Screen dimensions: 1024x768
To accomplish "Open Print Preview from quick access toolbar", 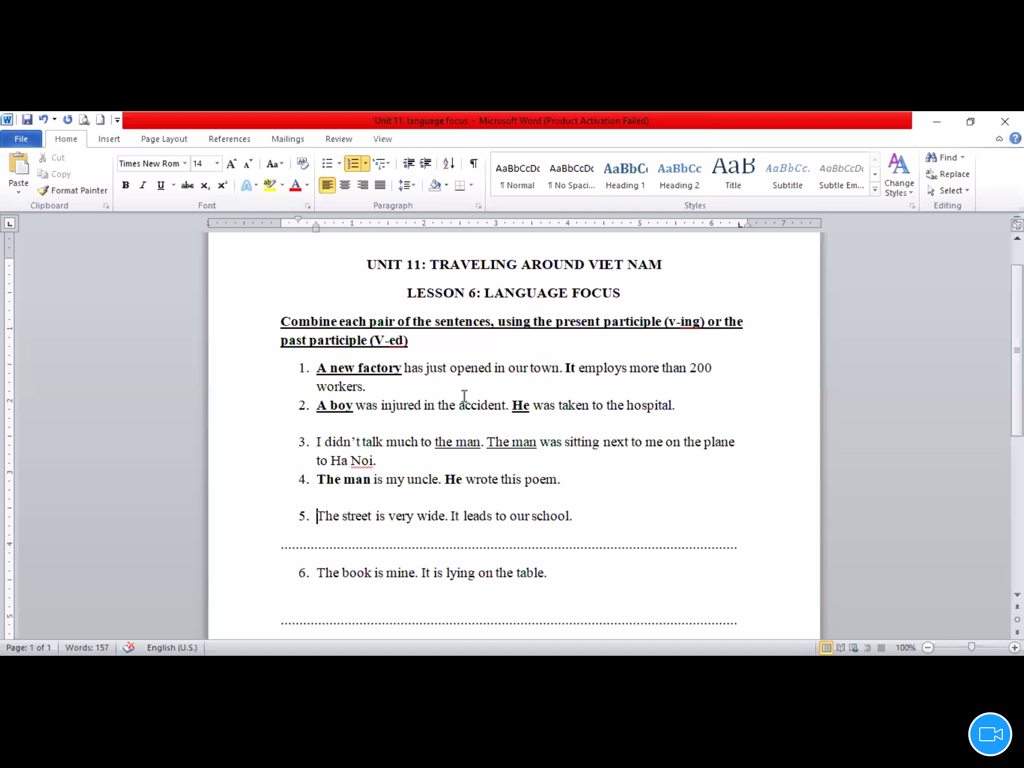I will click(x=84, y=120).
